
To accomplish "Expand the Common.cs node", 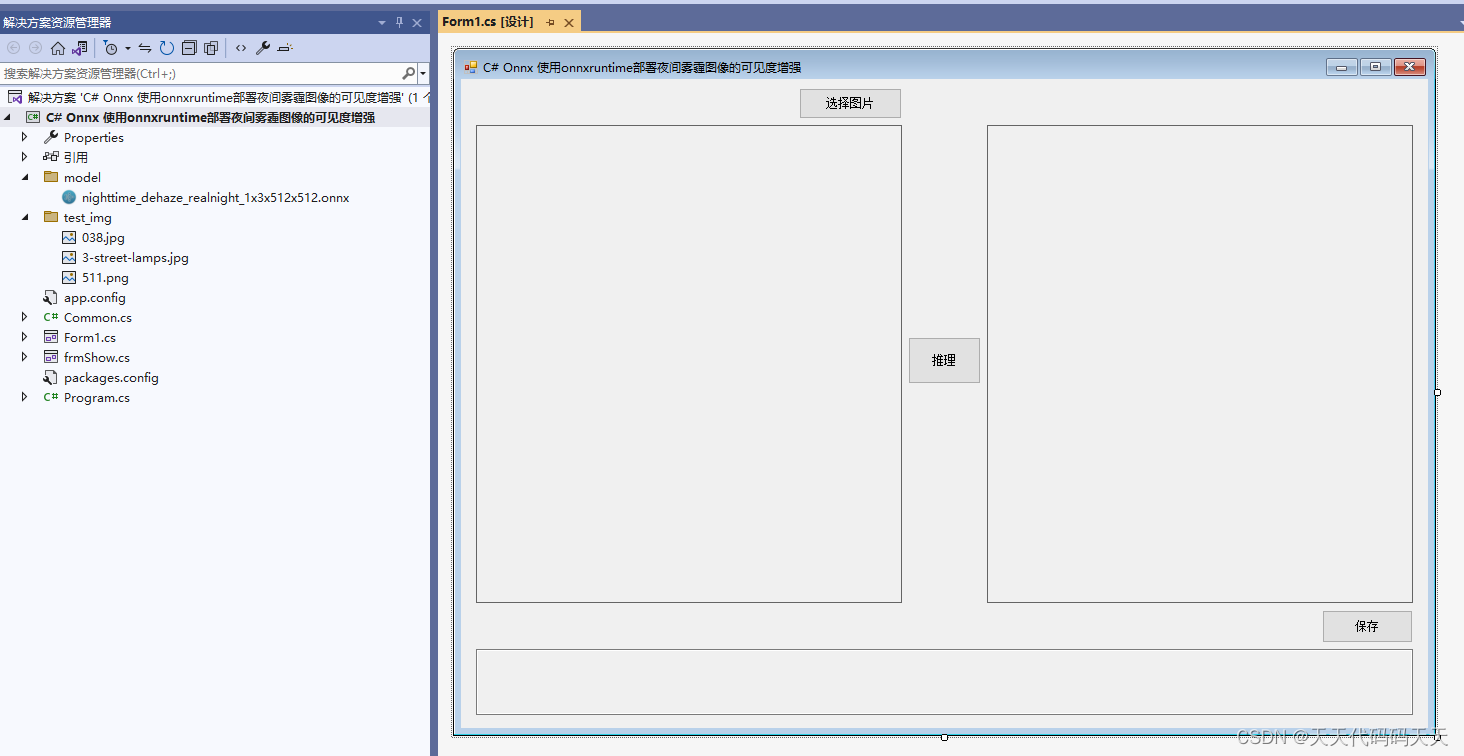I will [x=25, y=317].
